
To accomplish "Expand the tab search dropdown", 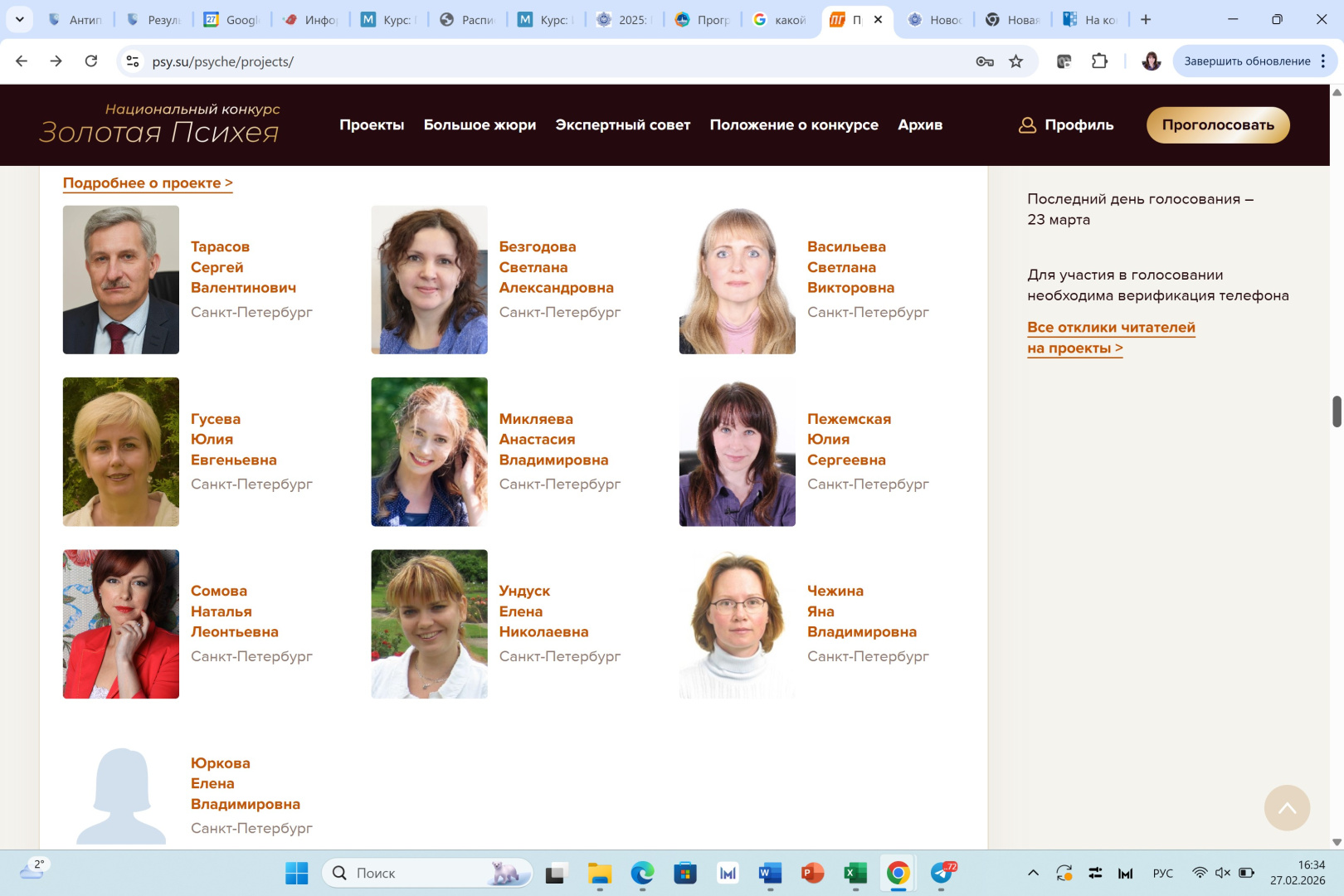I will click(19, 19).
